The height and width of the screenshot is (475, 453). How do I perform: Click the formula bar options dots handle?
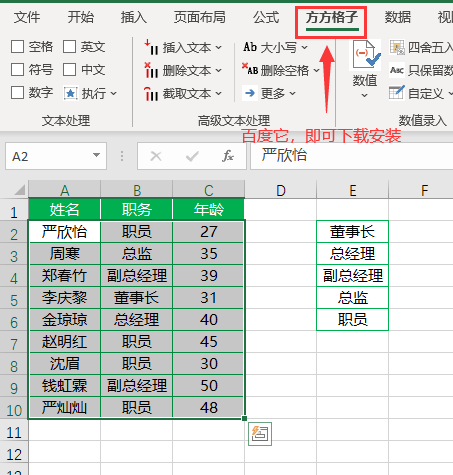coord(122,156)
